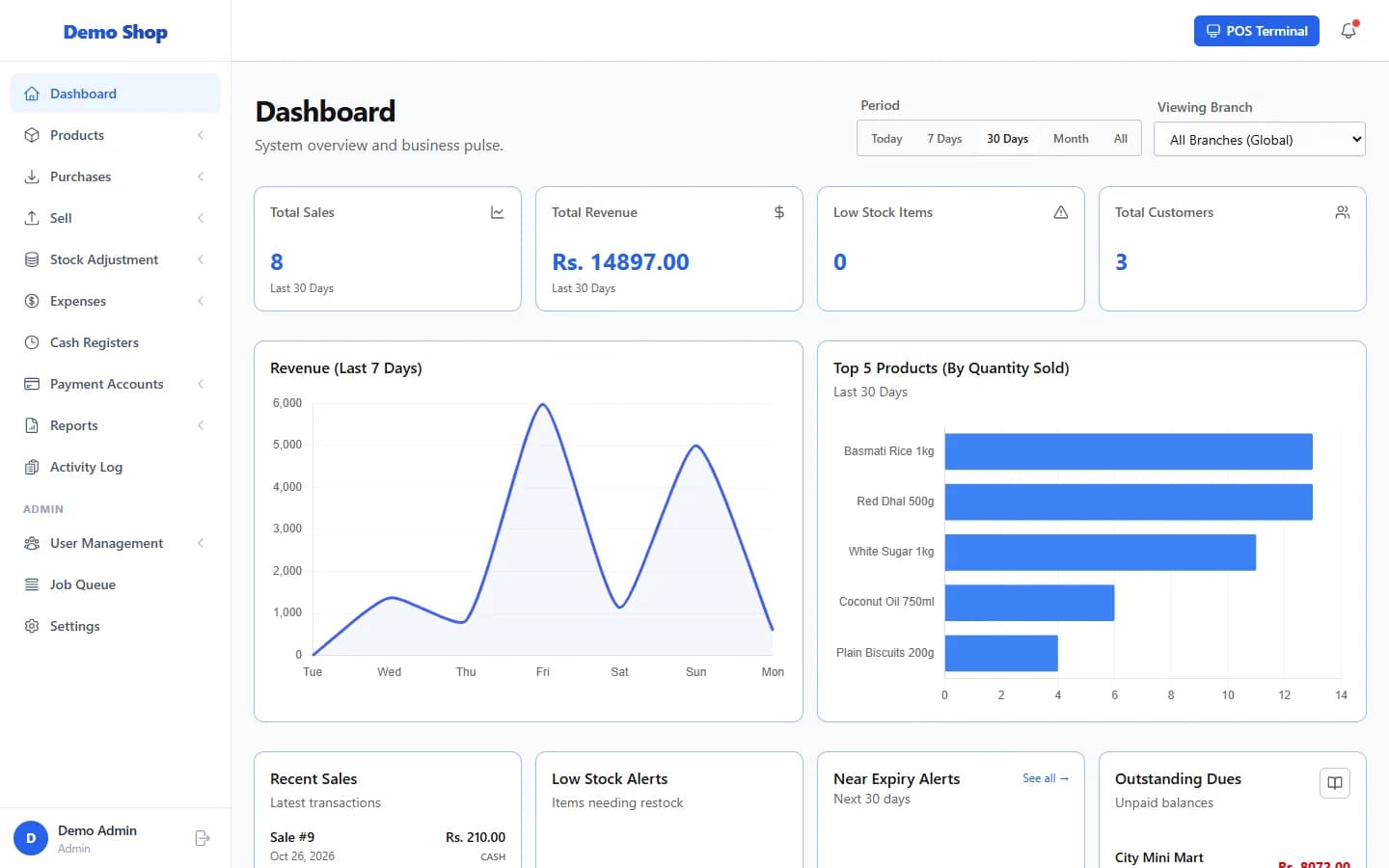Click the Dashboard home icon in sidebar
Screen dimensions: 1389x868
[x=32, y=94]
